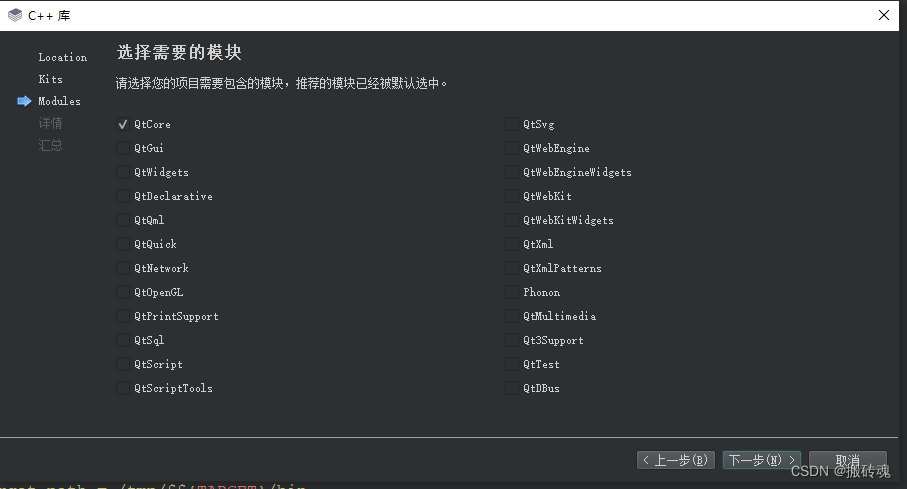Tick the QtWidgets module checkbox

123,172
